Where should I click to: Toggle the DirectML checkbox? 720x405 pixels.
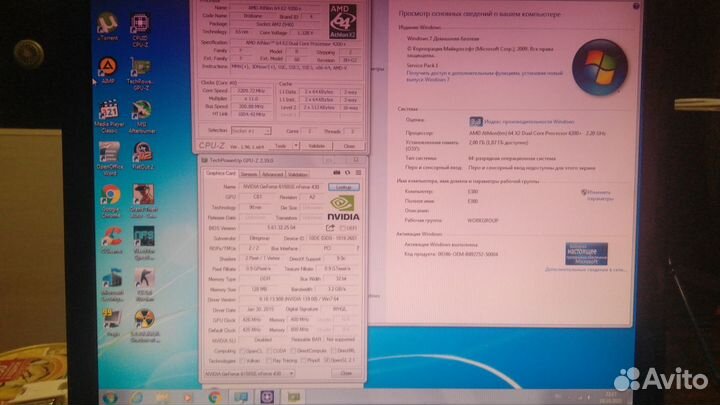[x=333, y=351]
